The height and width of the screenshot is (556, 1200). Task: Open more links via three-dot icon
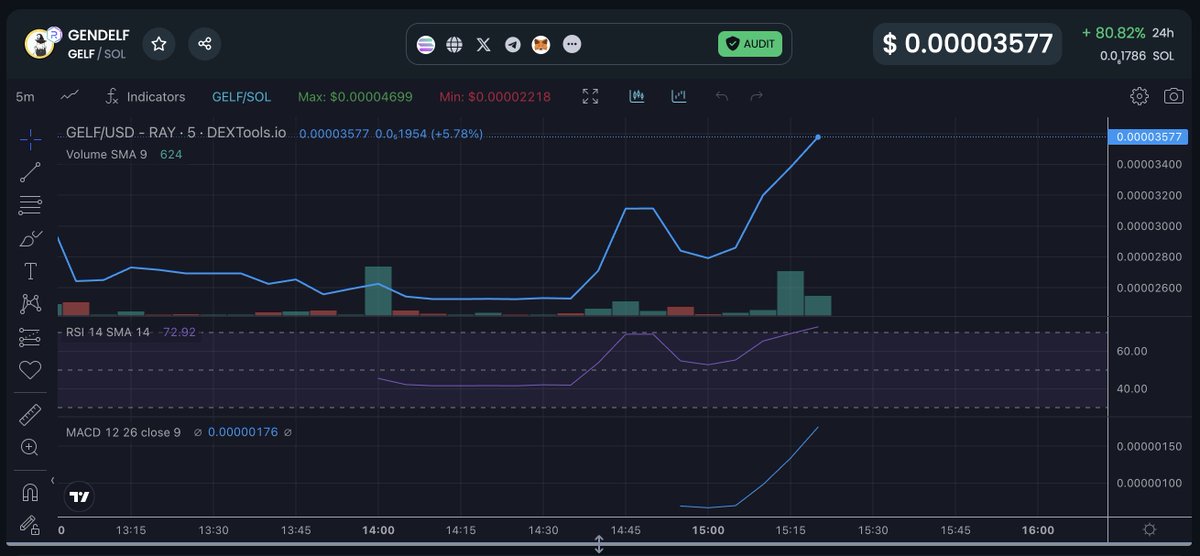572,44
